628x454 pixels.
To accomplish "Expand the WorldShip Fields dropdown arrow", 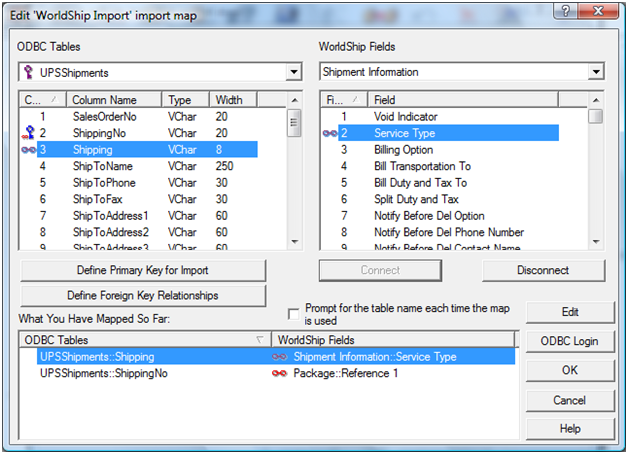I will [x=596, y=72].
